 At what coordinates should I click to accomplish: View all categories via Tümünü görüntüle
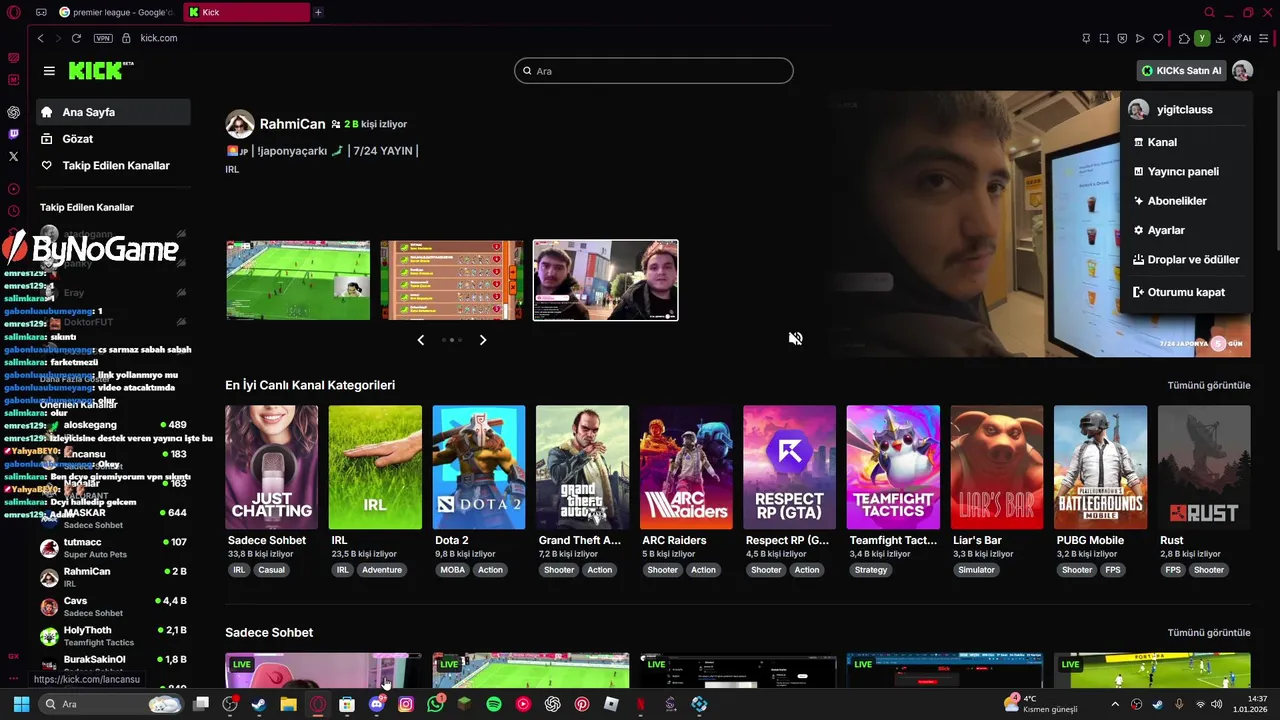pos(1209,385)
